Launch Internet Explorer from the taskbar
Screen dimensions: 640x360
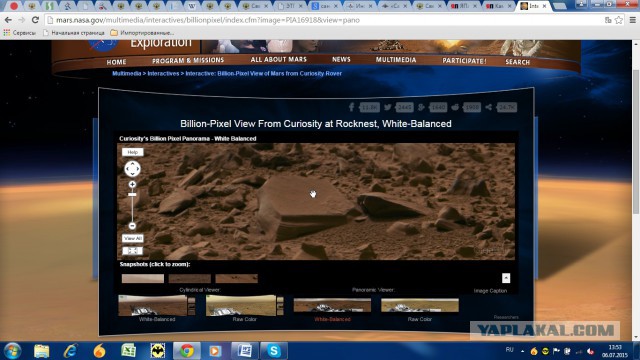[71, 351]
